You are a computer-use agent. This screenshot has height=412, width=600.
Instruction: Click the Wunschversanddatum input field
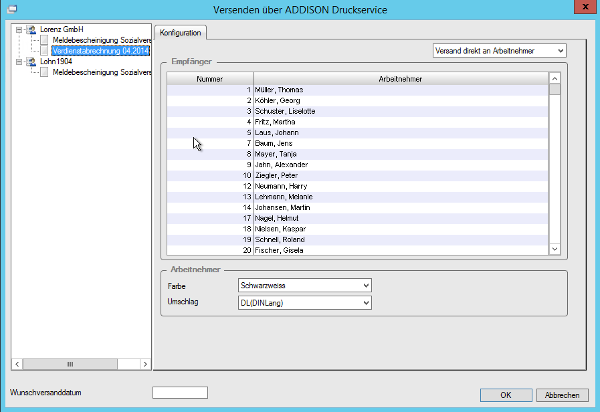tap(180, 392)
